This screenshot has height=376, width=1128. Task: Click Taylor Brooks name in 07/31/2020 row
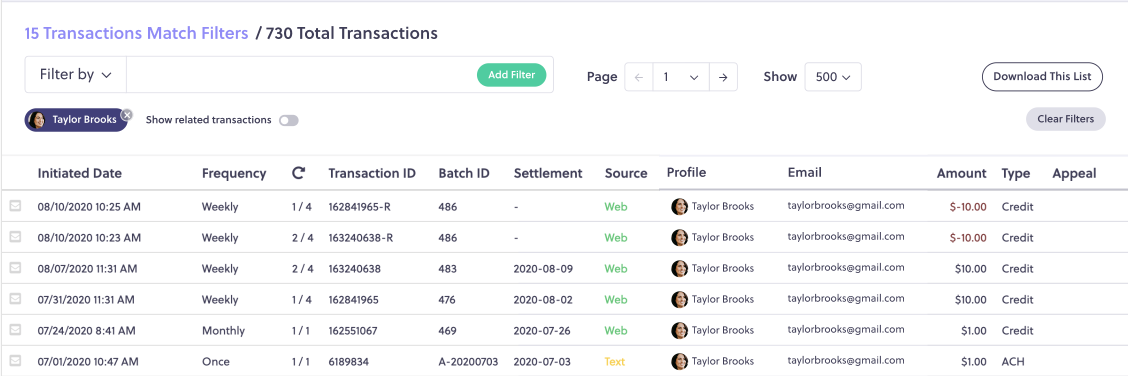[x=723, y=299]
